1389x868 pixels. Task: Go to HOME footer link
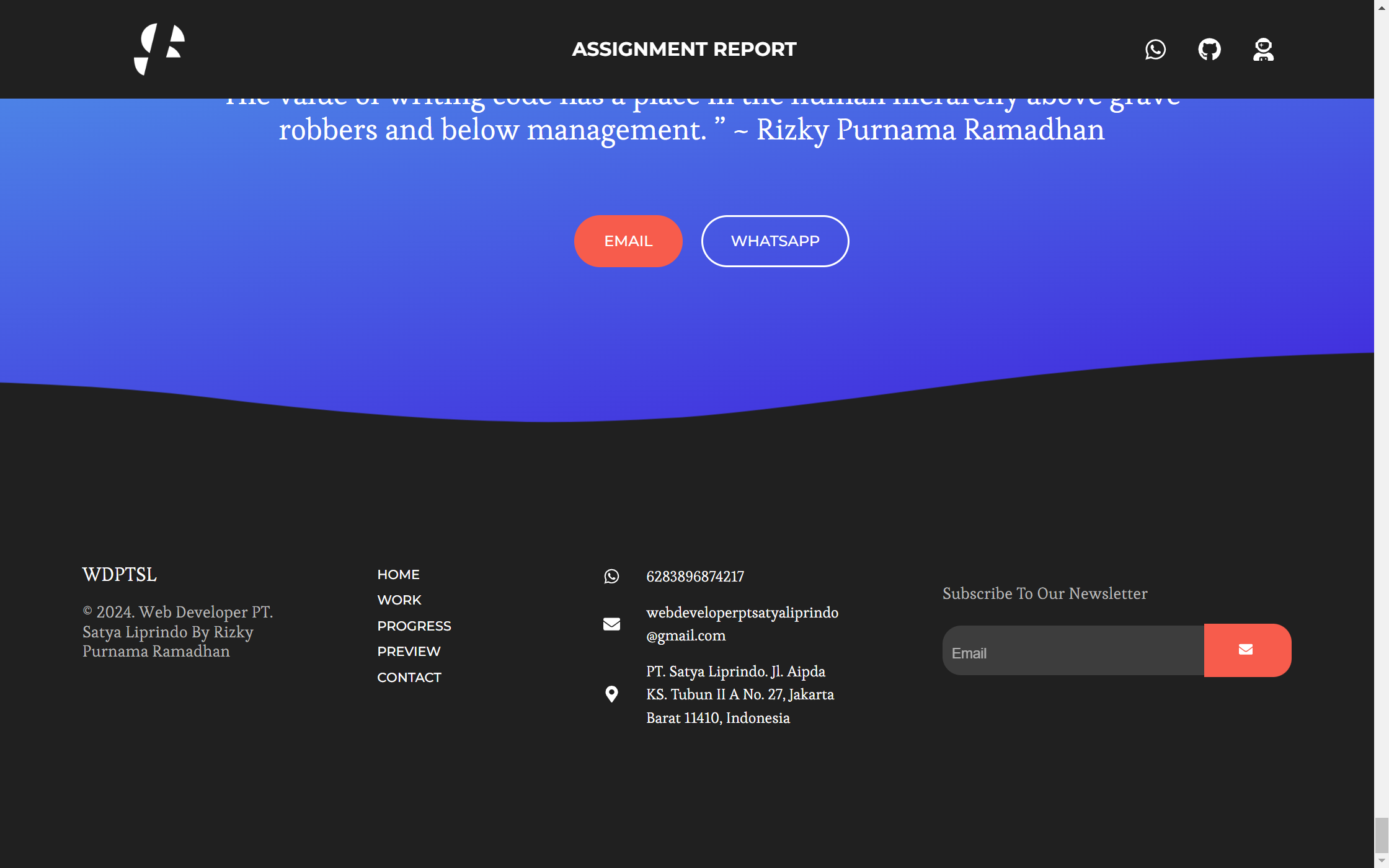(x=398, y=575)
